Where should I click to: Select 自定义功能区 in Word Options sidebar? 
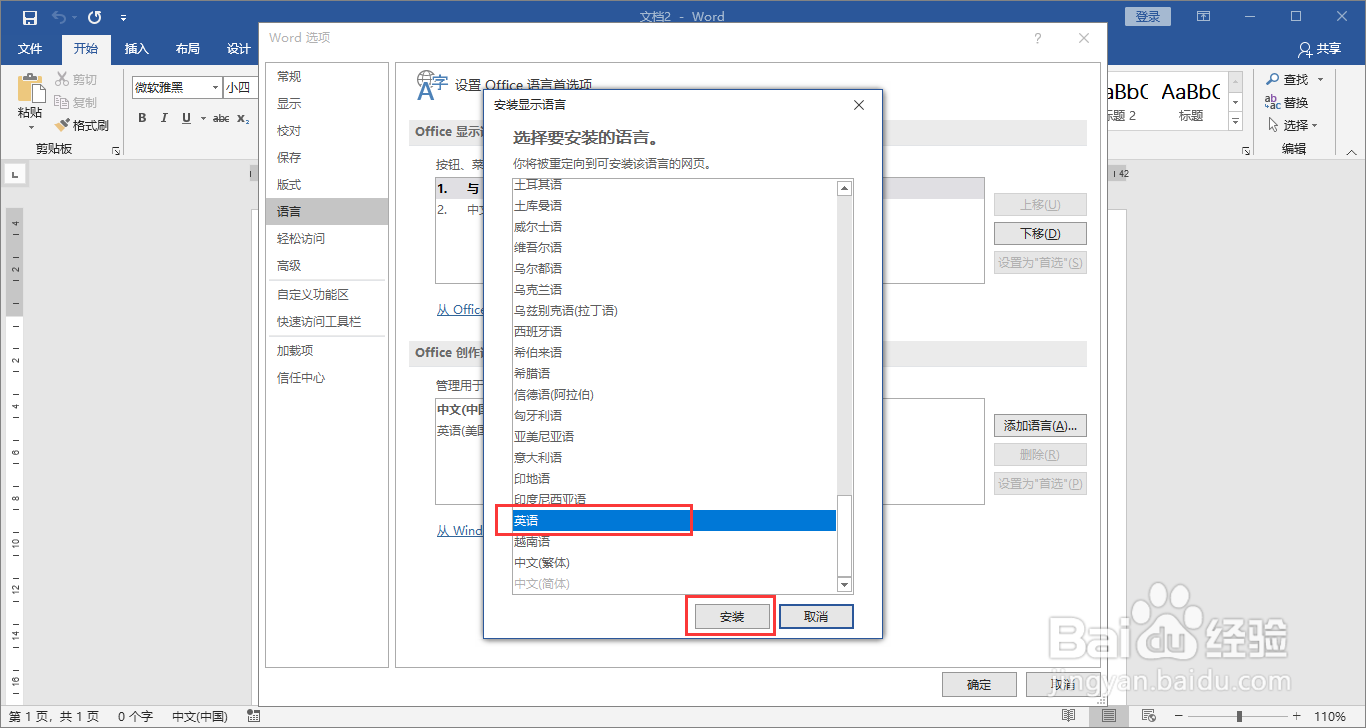pos(327,295)
